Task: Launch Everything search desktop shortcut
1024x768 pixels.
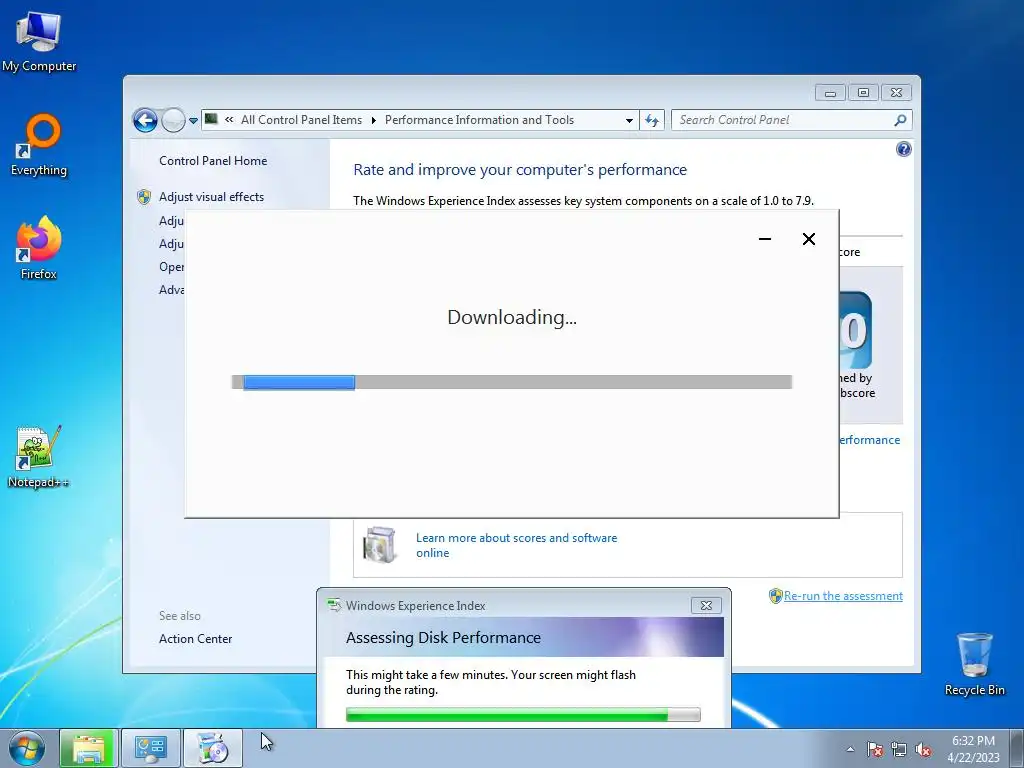Action: coord(39,145)
